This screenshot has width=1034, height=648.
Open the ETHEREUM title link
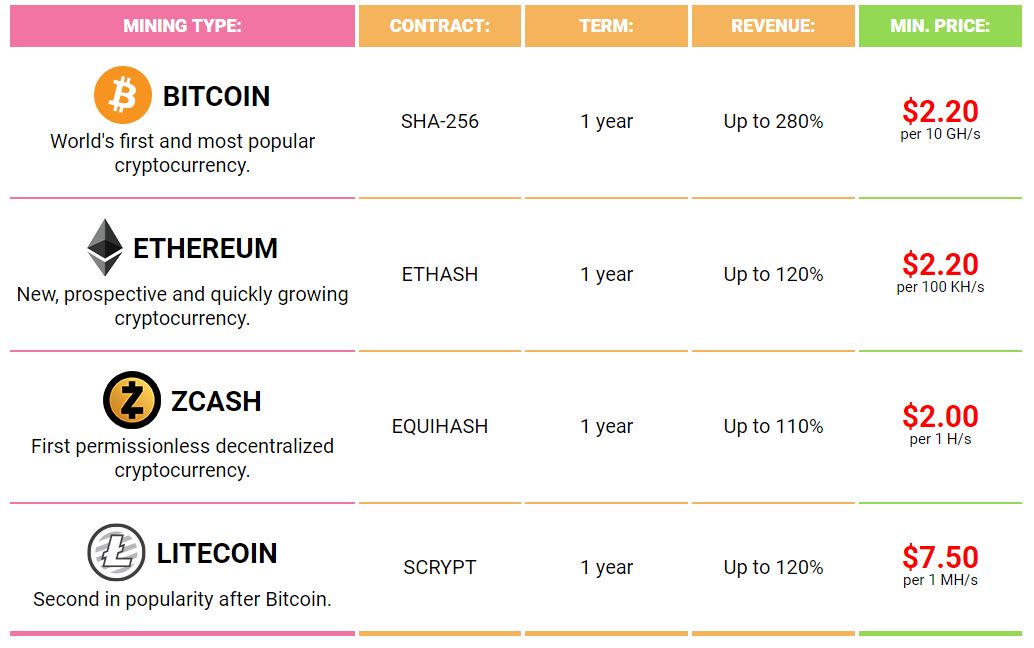point(205,248)
